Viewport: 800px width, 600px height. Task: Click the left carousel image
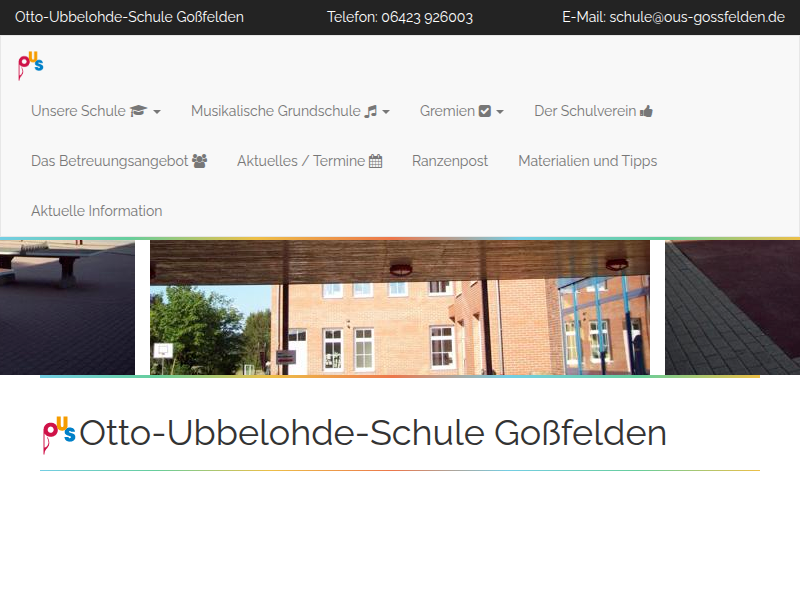coord(65,305)
